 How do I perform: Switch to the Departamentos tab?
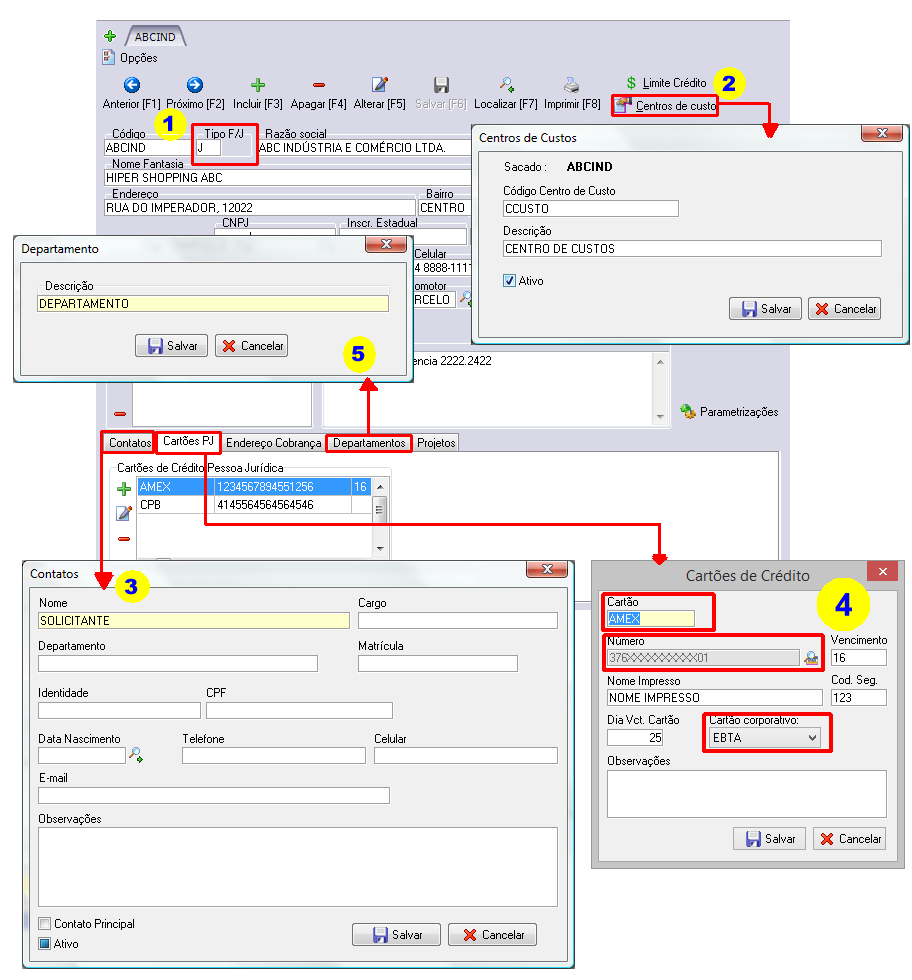pyautogui.click(x=369, y=442)
